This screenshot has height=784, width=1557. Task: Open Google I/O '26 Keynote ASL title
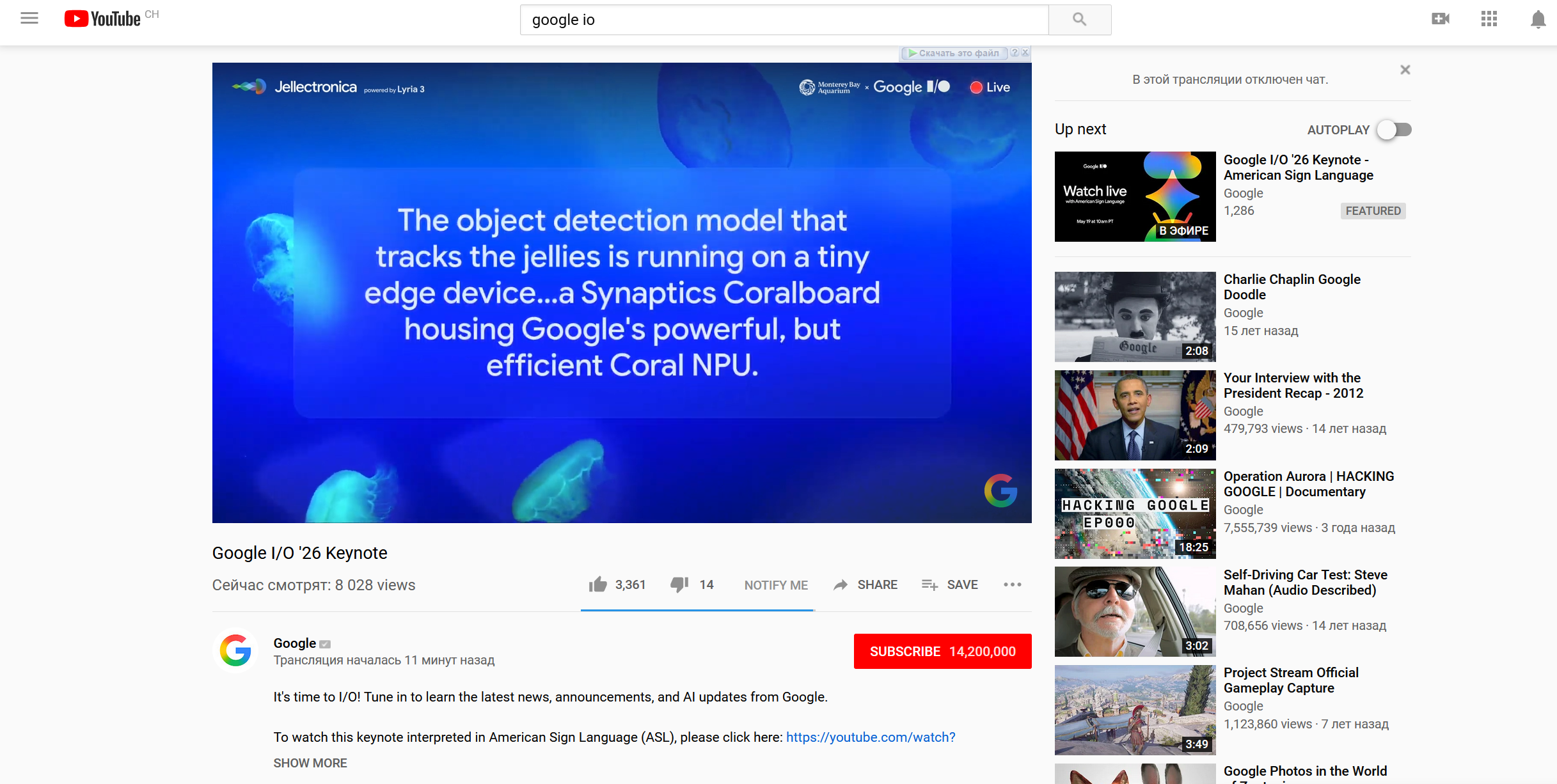point(1298,168)
